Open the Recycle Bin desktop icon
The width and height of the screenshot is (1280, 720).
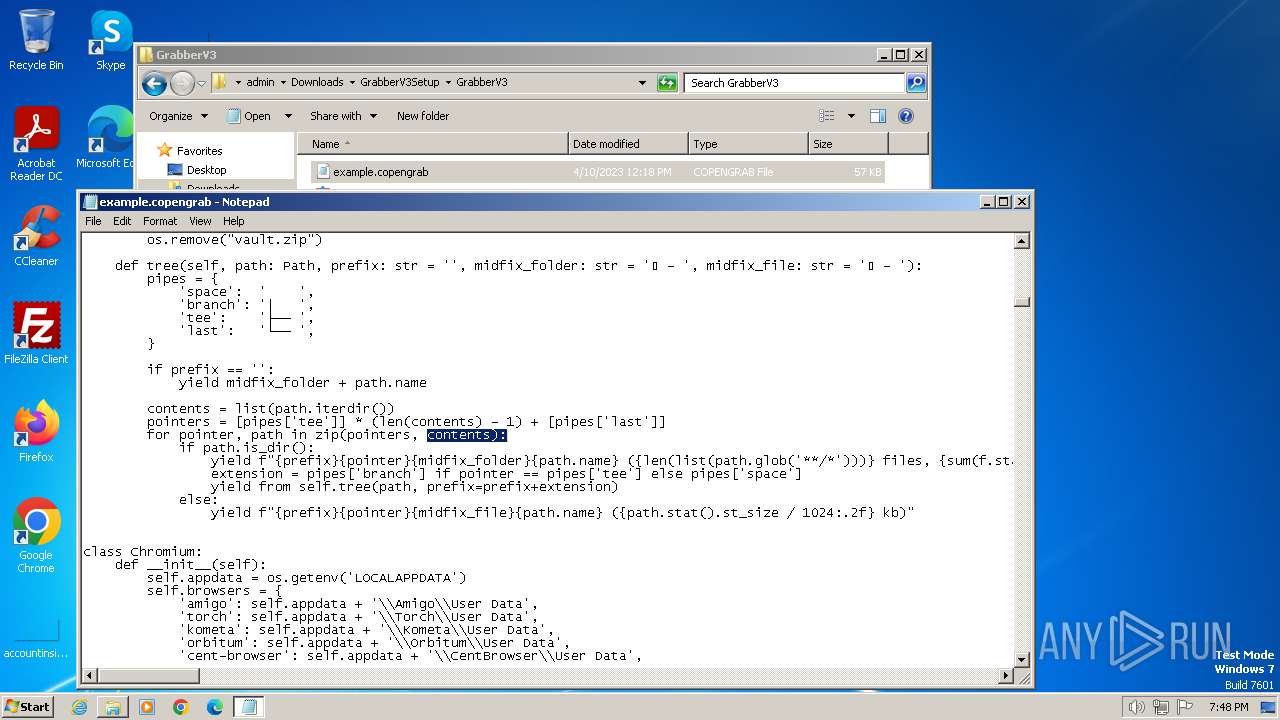click(36, 41)
